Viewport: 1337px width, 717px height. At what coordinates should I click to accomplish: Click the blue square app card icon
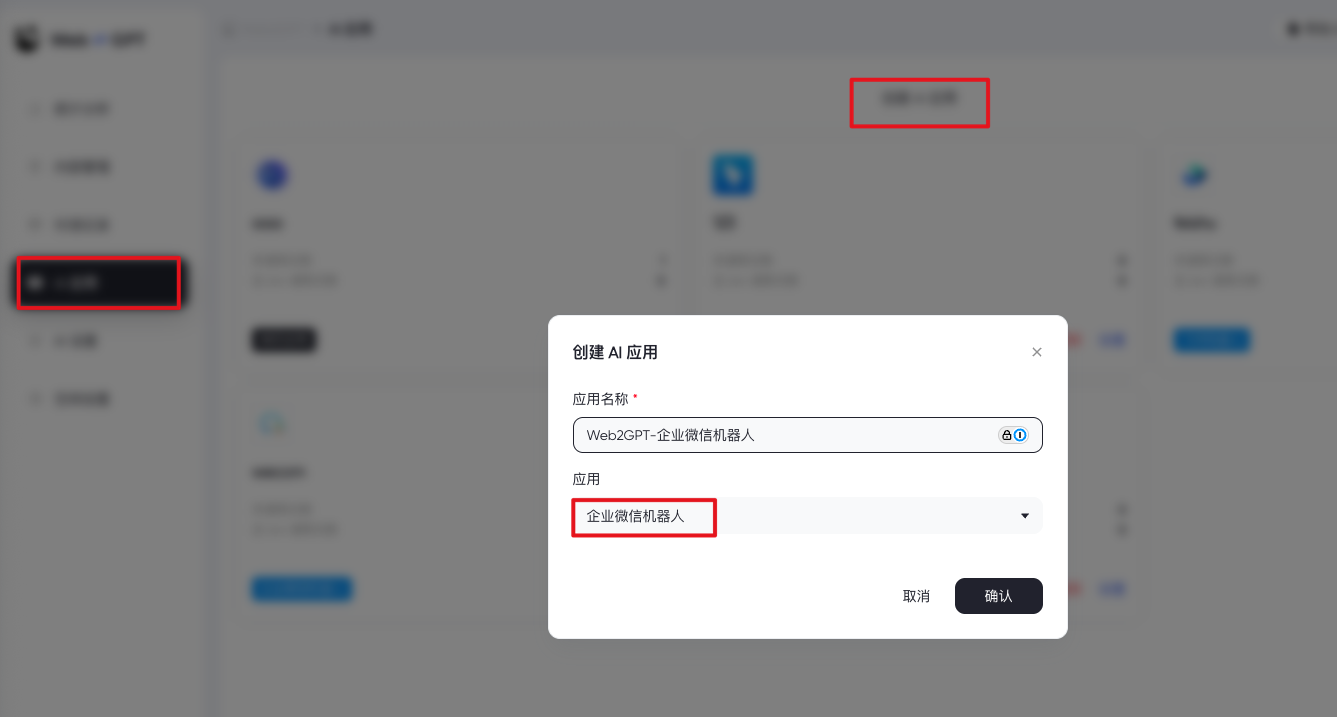pos(733,175)
